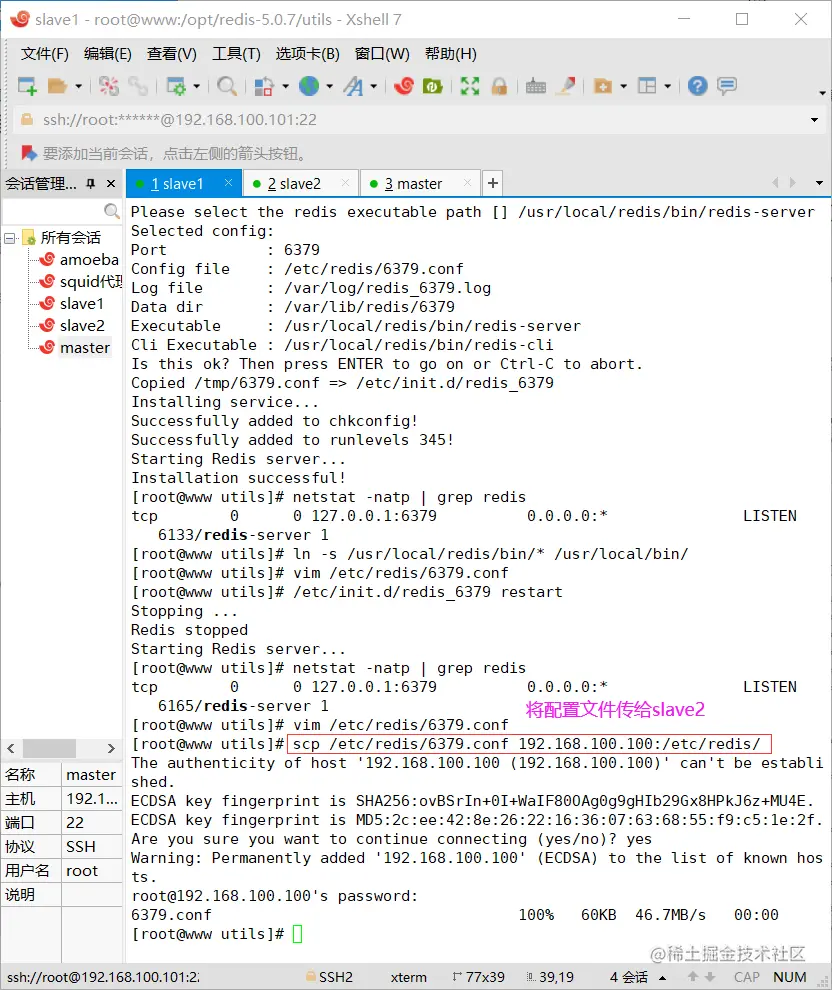Viewport: 832px width, 990px height.
Task: Pin the session manager panel
Action: [x=91, y=184]
